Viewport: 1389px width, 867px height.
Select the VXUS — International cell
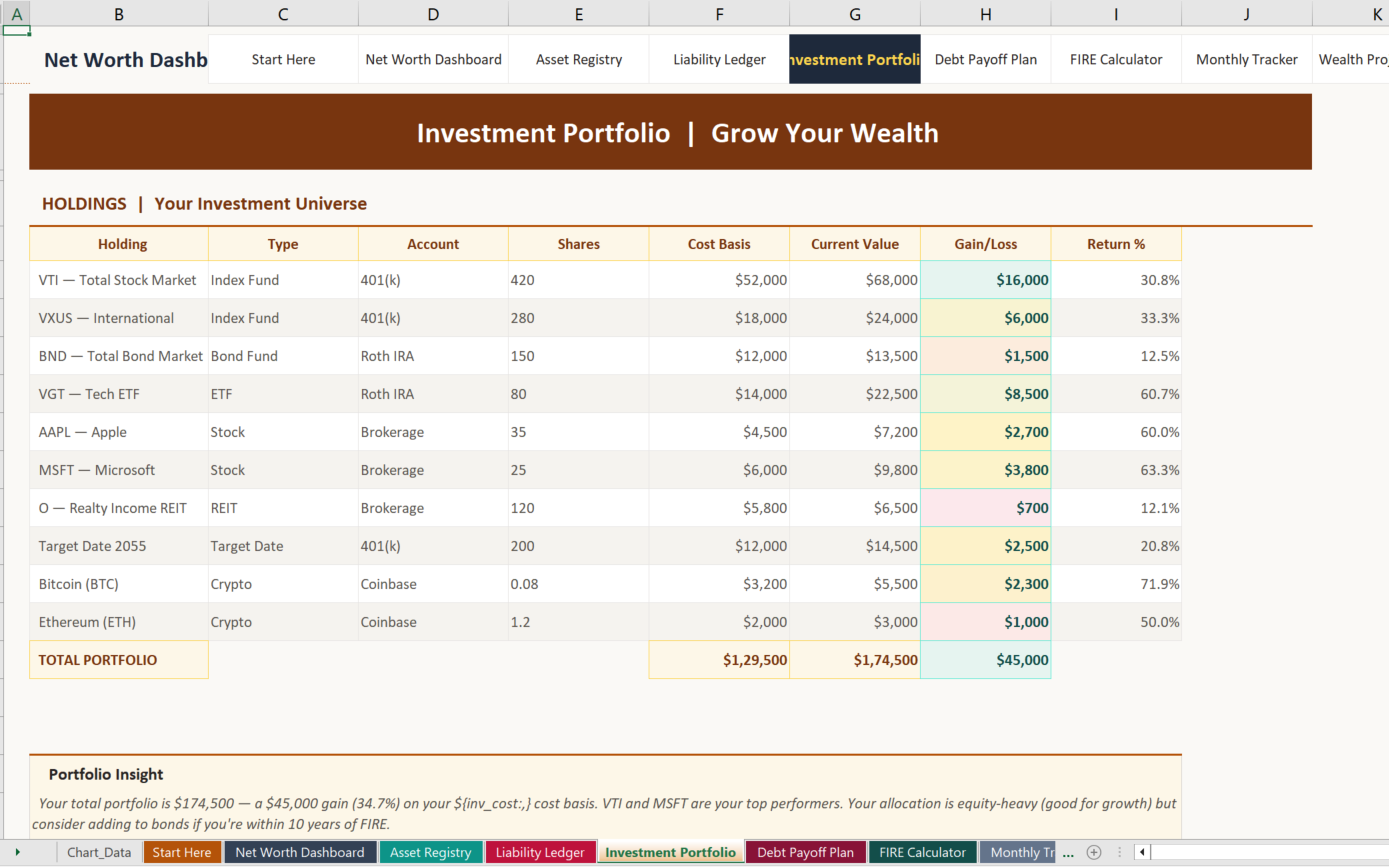(119, 318)
